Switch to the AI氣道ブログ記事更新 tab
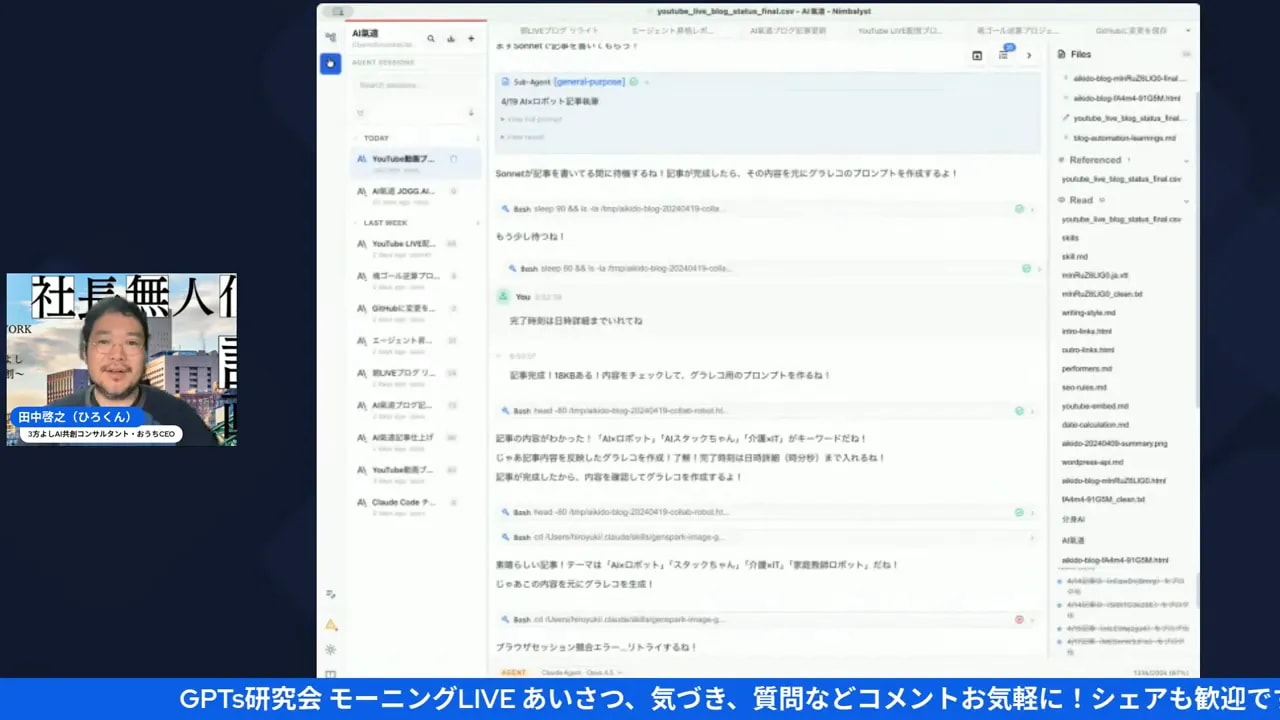The image size is (1280, 720). pyautogui.click(x=790, y=31)
